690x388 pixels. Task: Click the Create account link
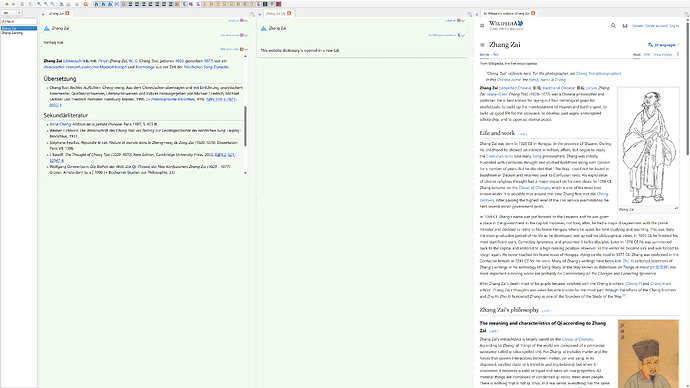(x=656, y=26)
